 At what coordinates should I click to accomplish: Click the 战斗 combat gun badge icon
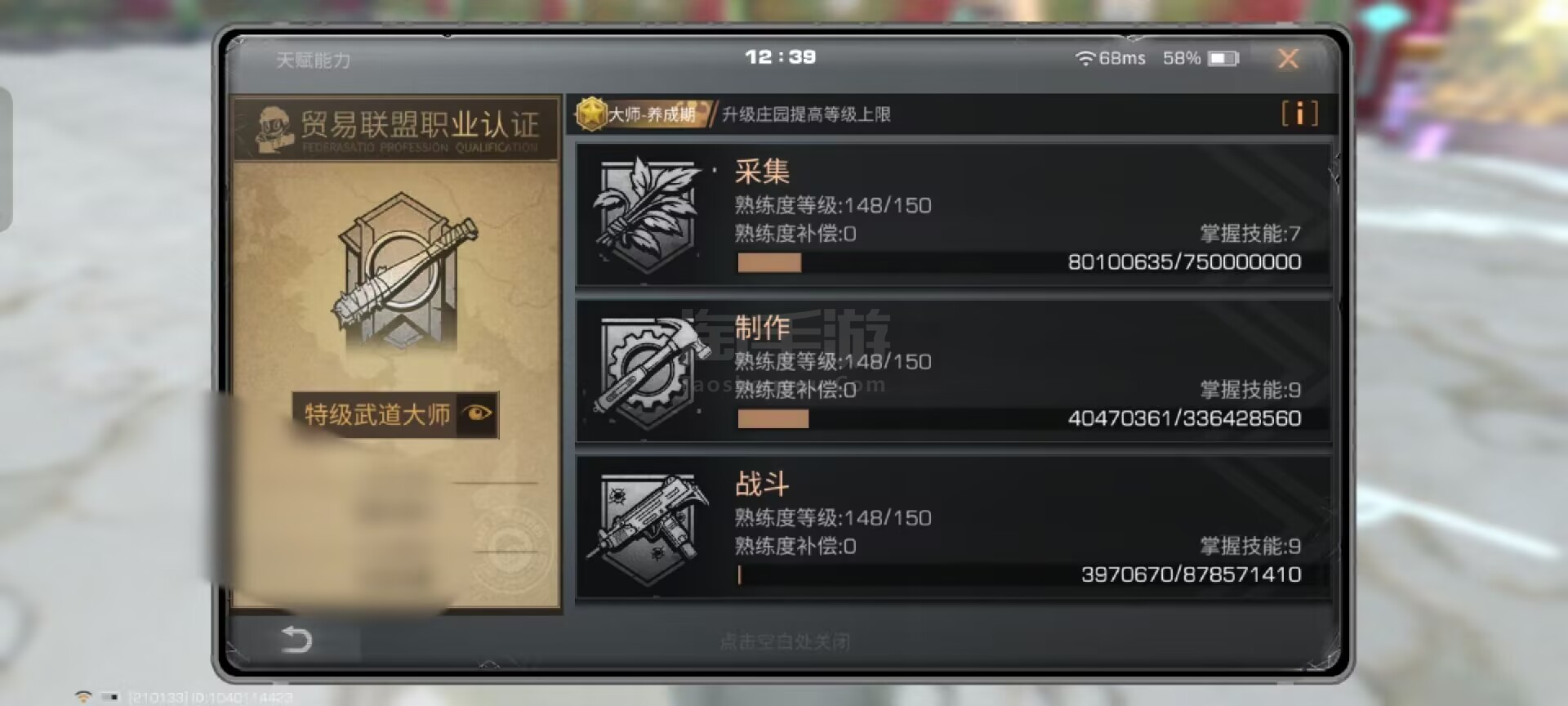click(x=650, y=527)
